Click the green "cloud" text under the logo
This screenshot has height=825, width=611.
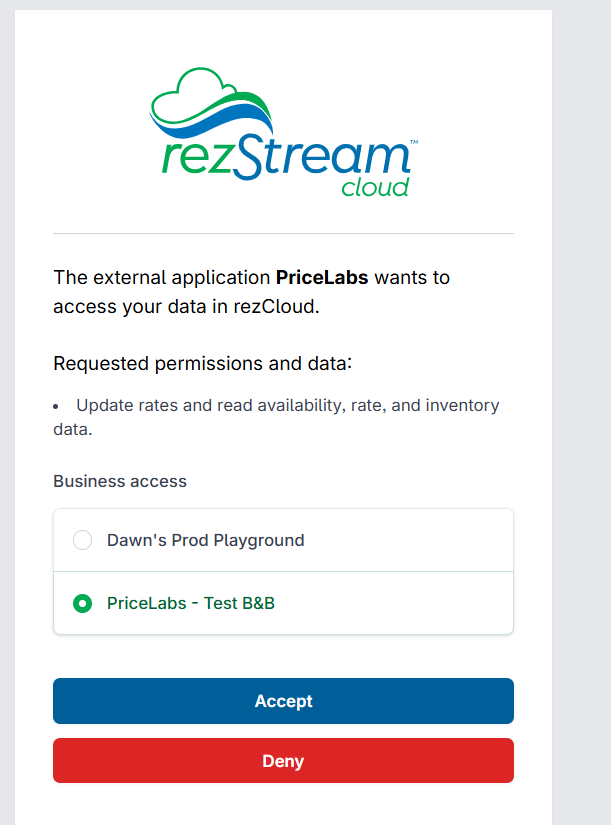[375, 187]
